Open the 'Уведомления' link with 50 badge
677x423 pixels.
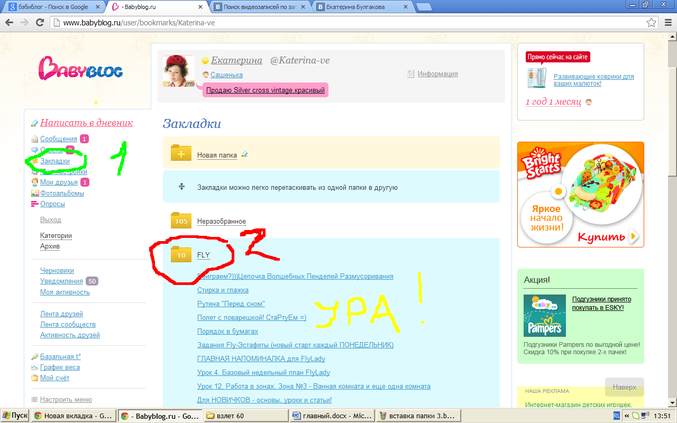coord(62,281)
